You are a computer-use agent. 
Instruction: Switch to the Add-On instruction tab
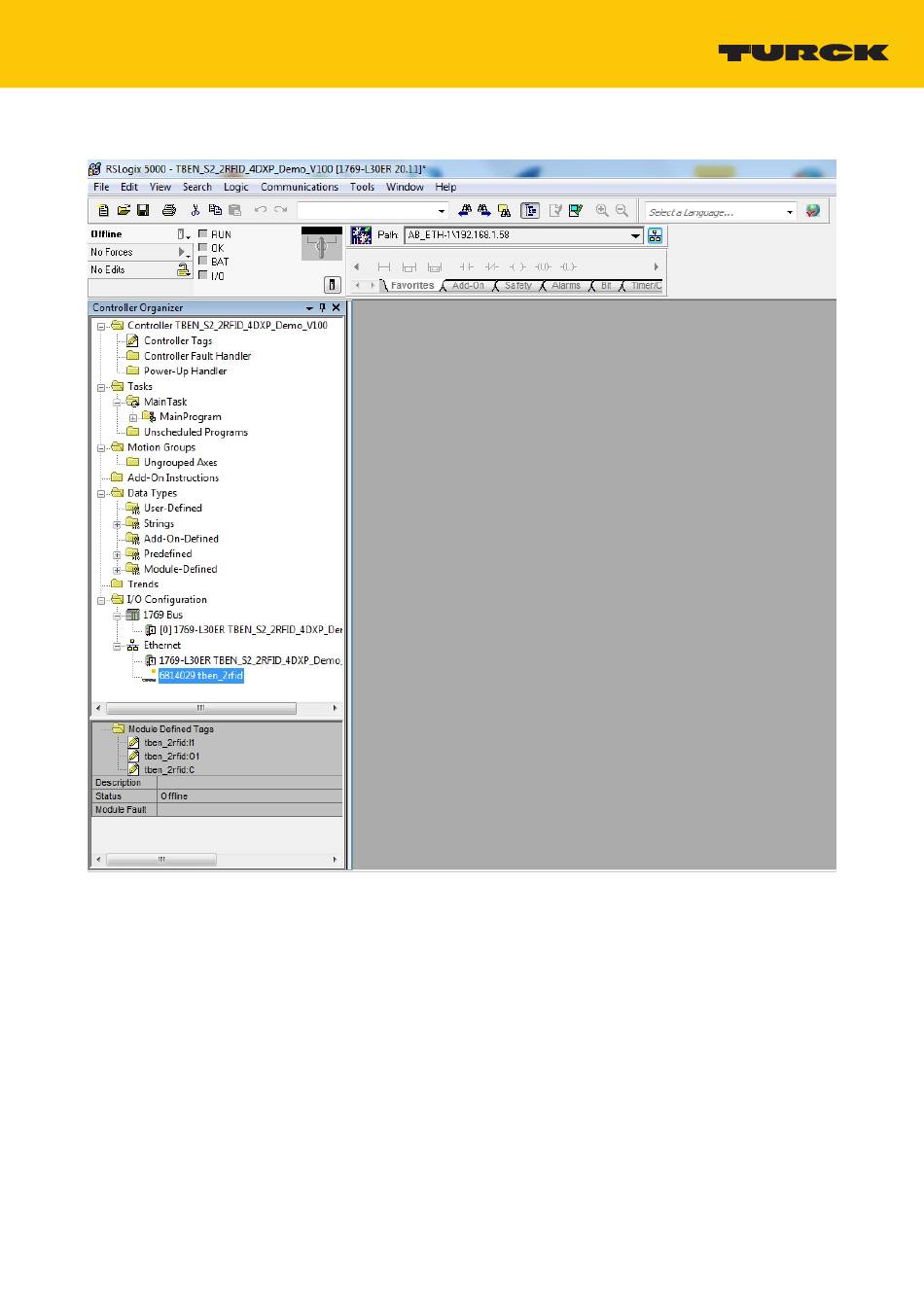coord(468,286)
